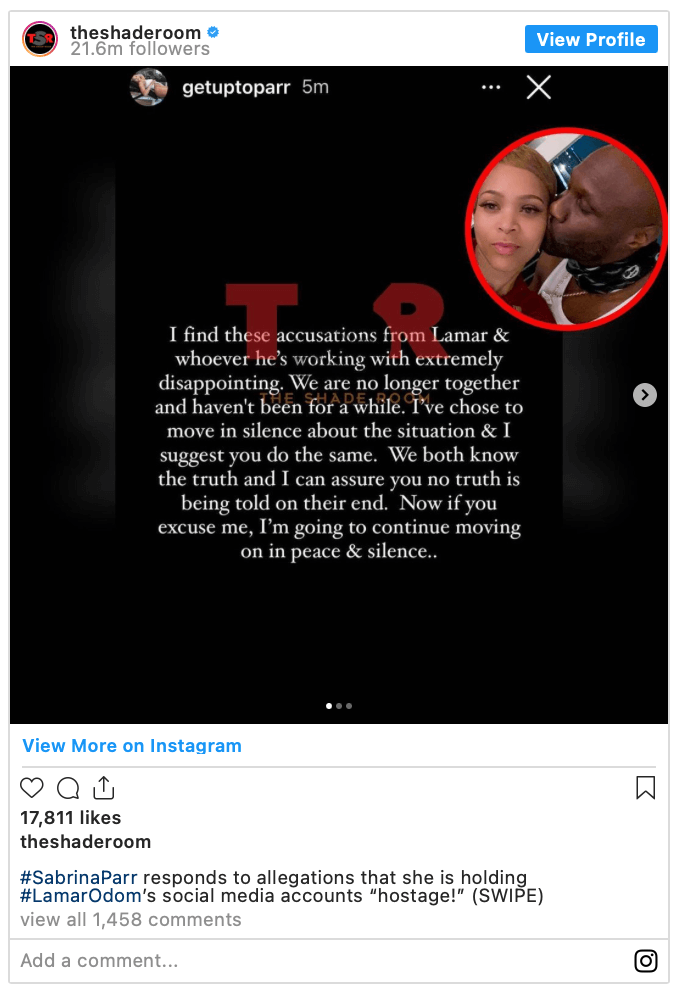
Task: Click theshaderoom profile avatar logo
Action: pyautogui.click(x=40, y=39)
